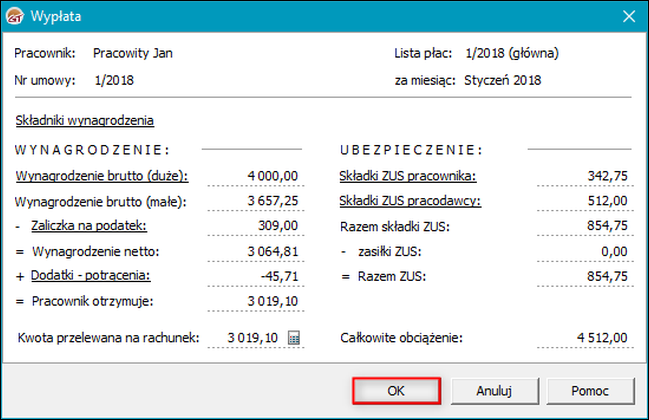Click the OK button
This screenshot has height=420, width=649.
tap(397, 391)
